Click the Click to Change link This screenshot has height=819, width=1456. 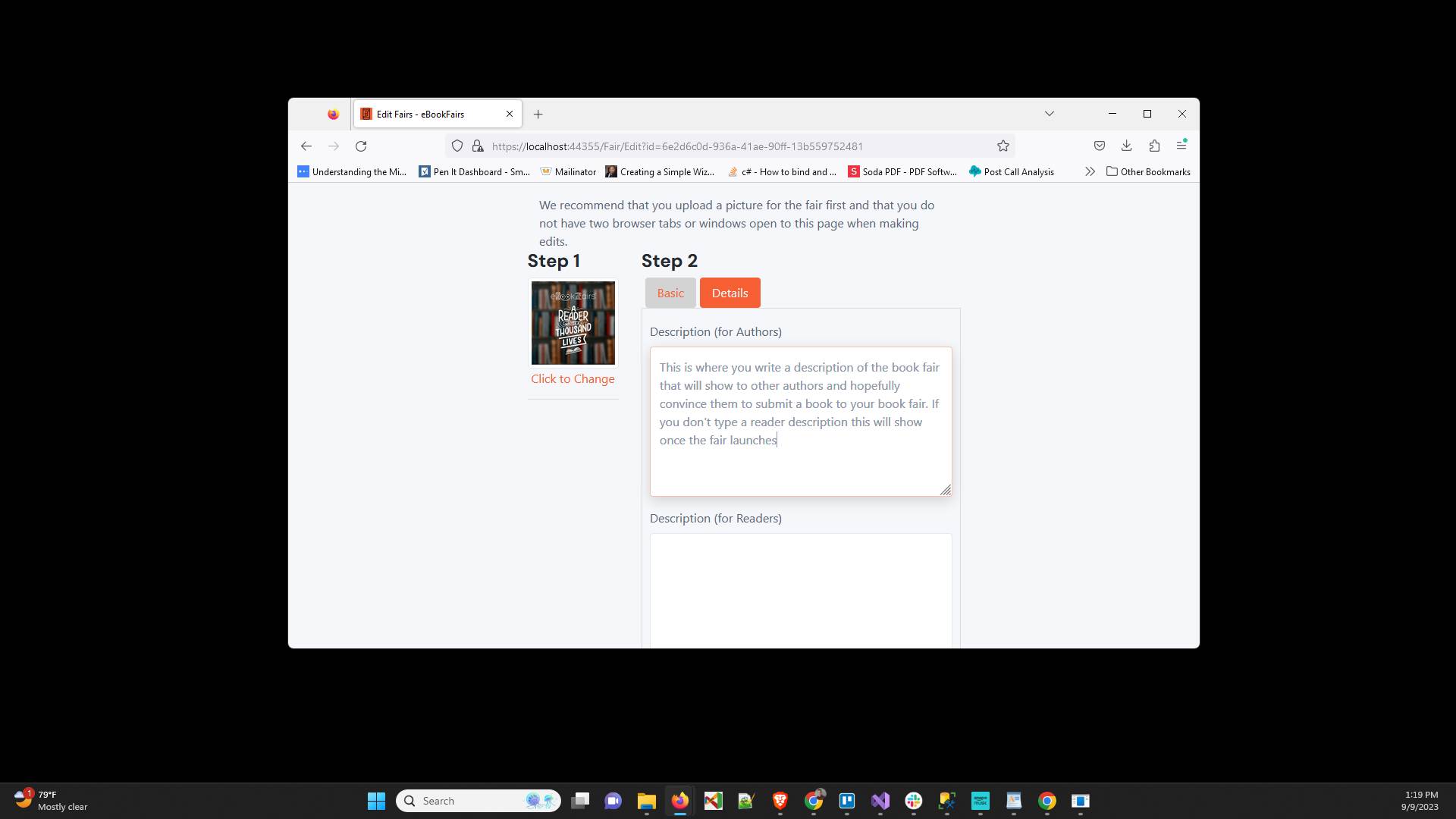pyautogui.click(x=573, y=378)
